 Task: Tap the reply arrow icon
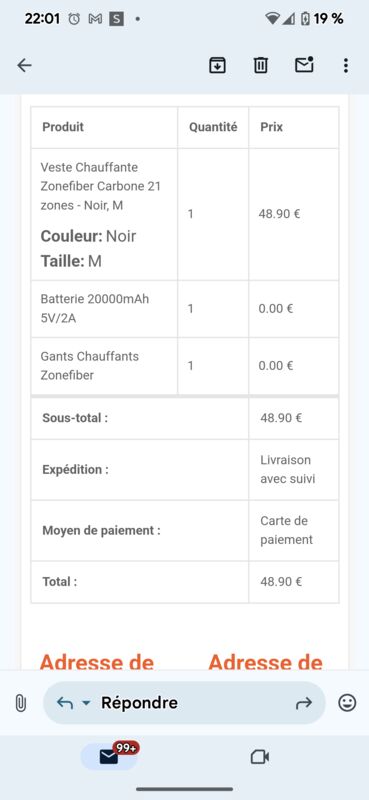coord(65,703)
